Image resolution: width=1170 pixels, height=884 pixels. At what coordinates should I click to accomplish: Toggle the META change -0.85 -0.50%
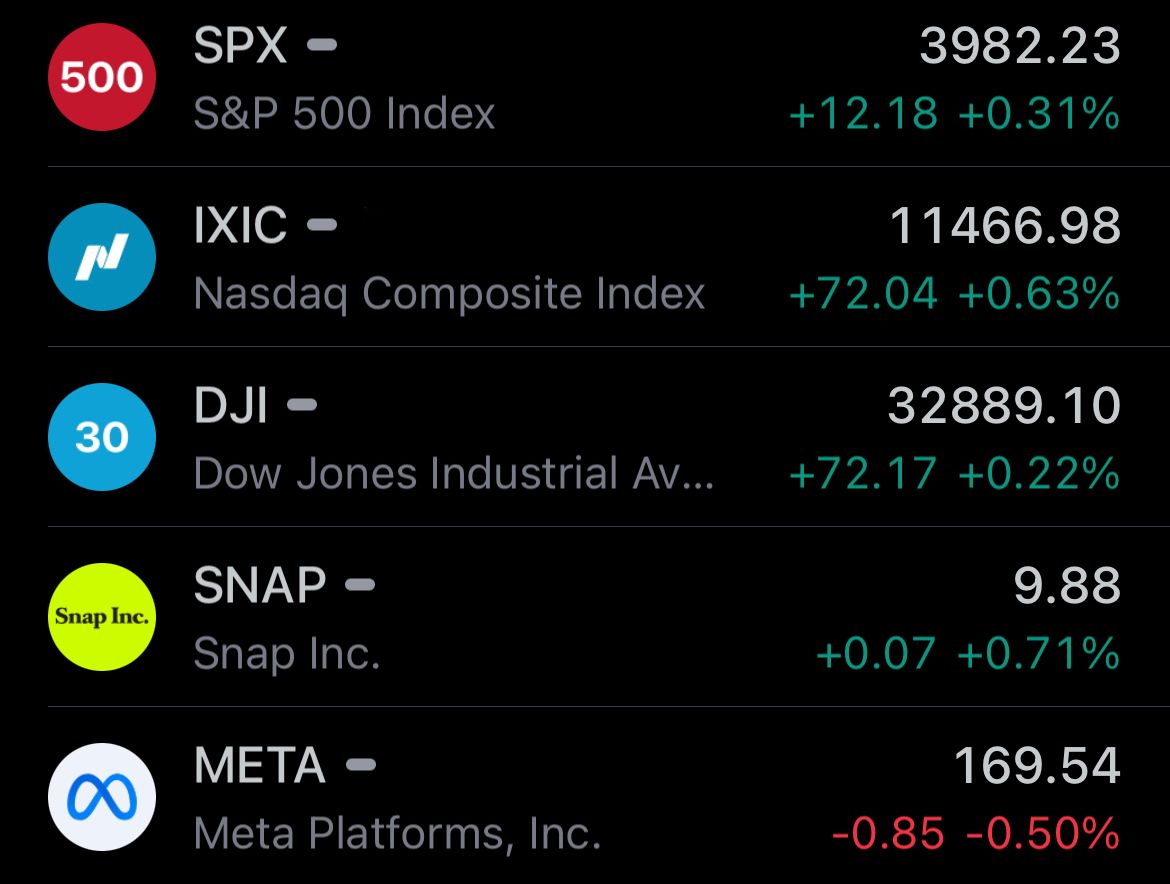[x=975, y=833]
